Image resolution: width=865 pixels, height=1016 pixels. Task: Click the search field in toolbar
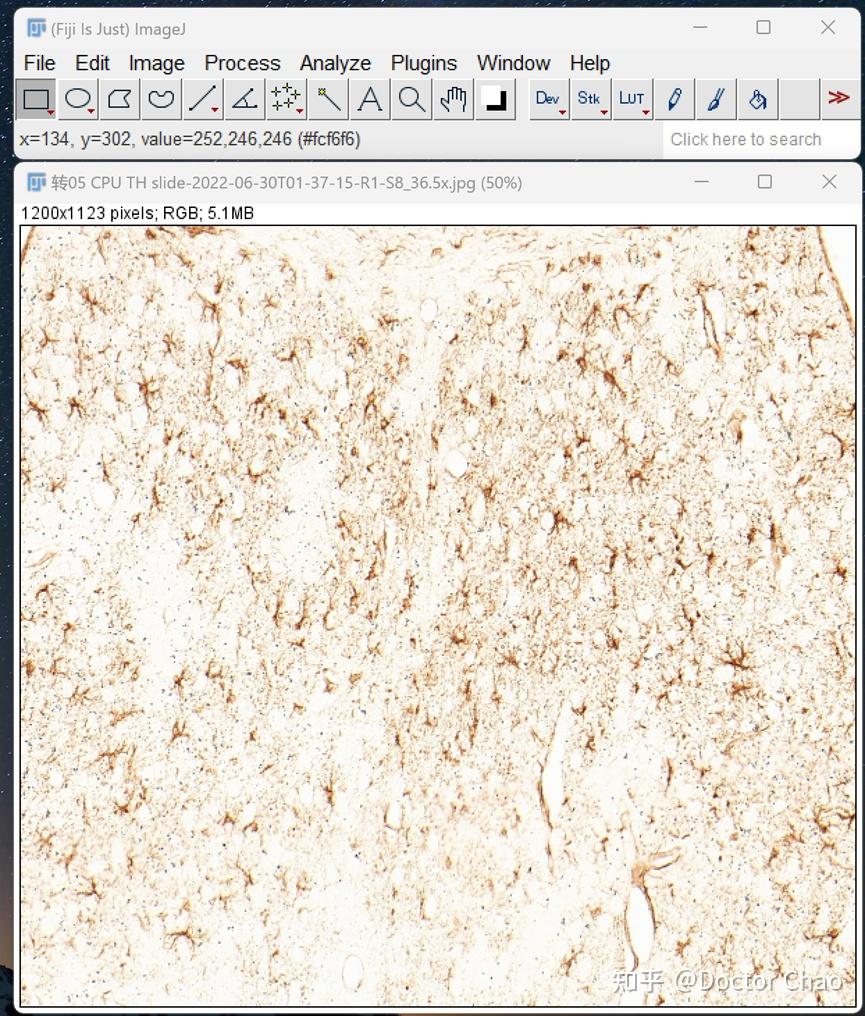(x=761, y=139)
